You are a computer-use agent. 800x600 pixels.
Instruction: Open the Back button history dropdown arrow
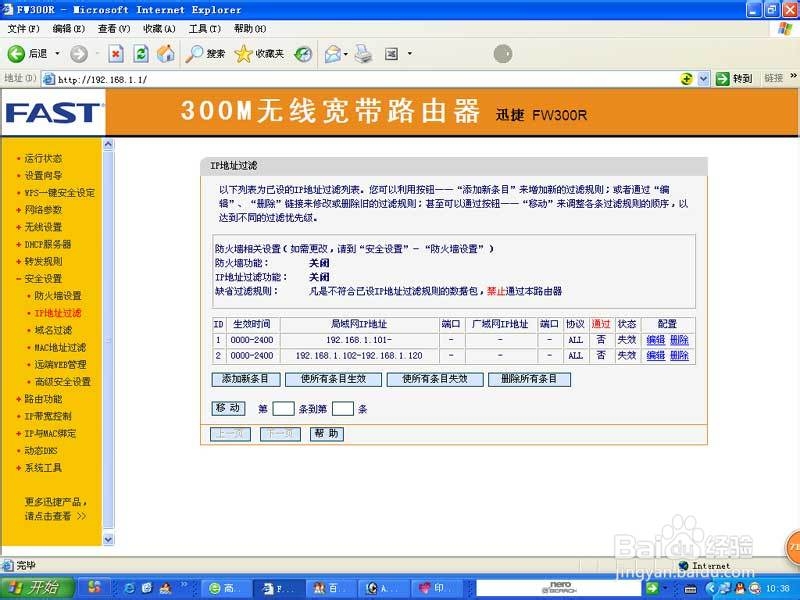tap(57, 54)
